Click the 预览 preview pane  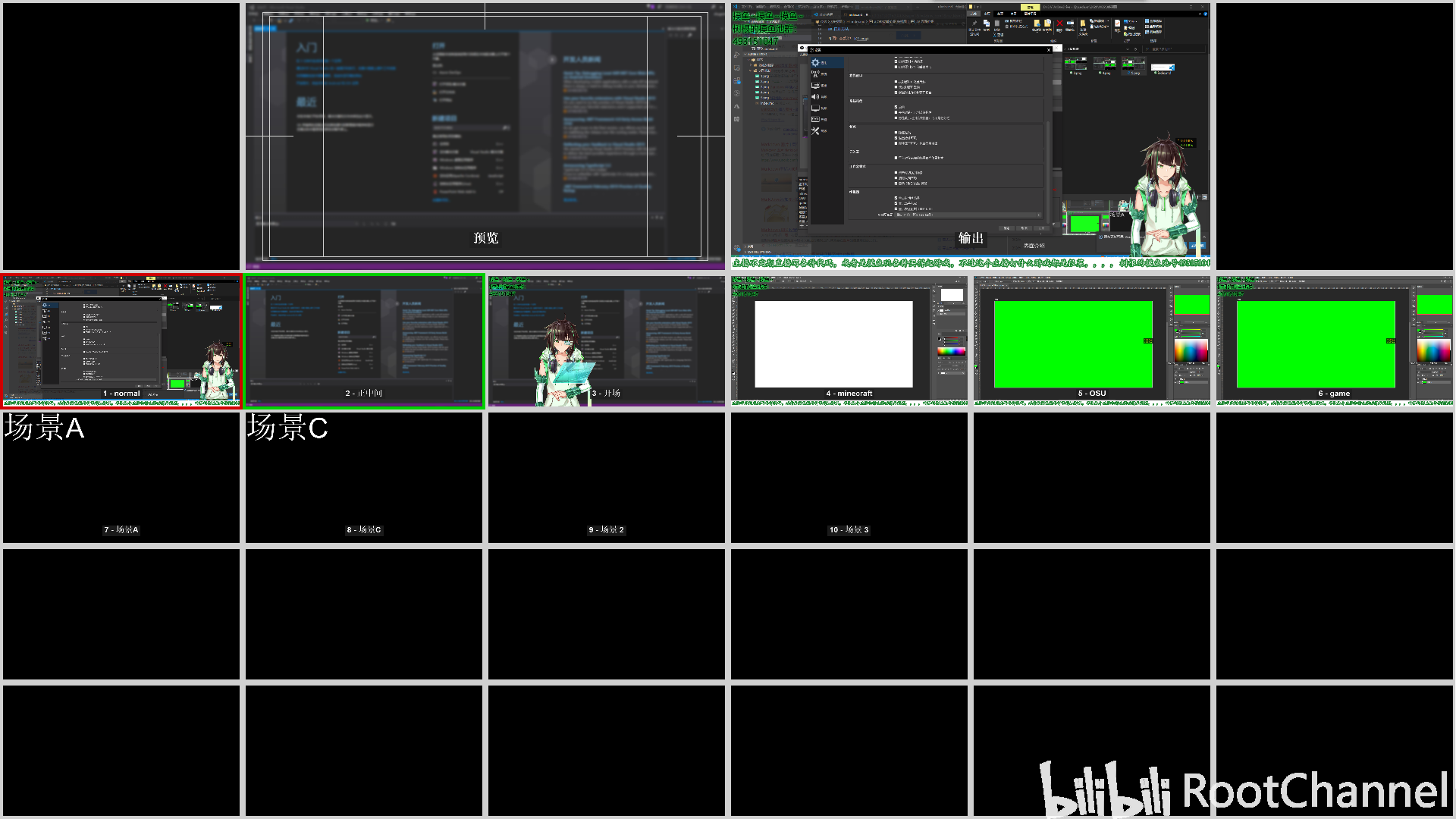485,136
